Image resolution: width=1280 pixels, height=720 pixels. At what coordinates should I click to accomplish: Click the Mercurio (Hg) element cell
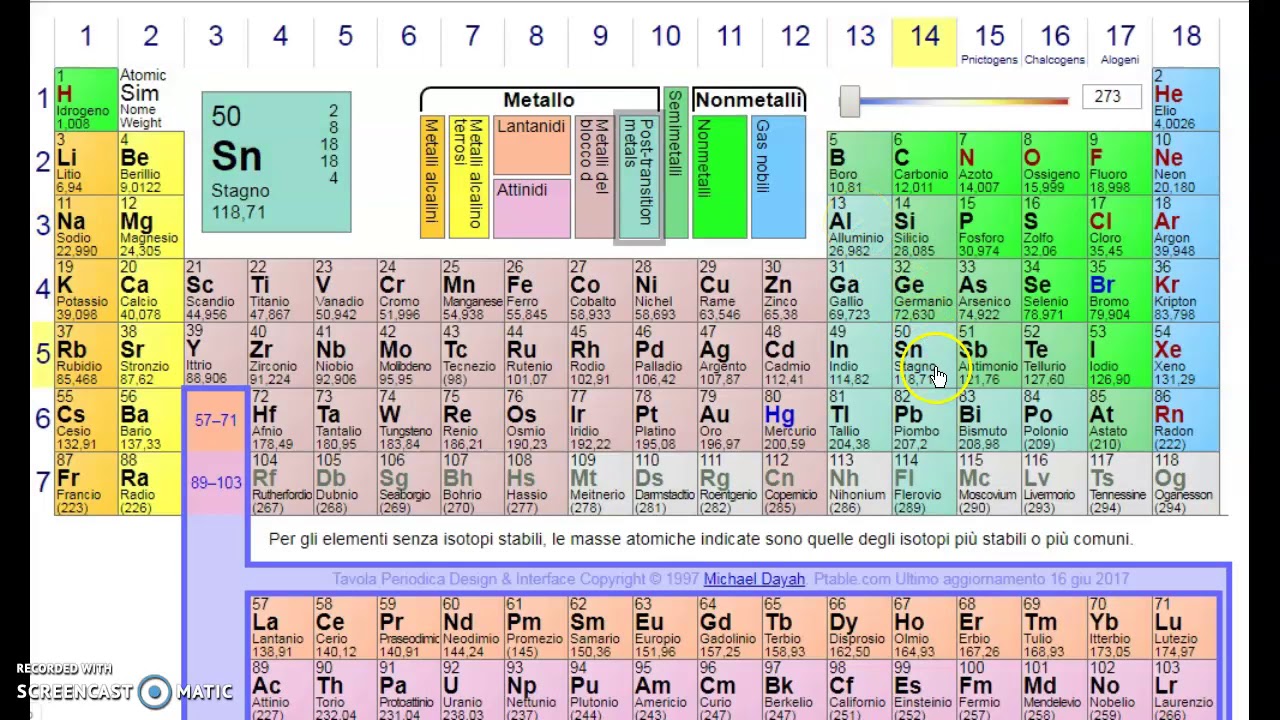click(x=795, y=420)
